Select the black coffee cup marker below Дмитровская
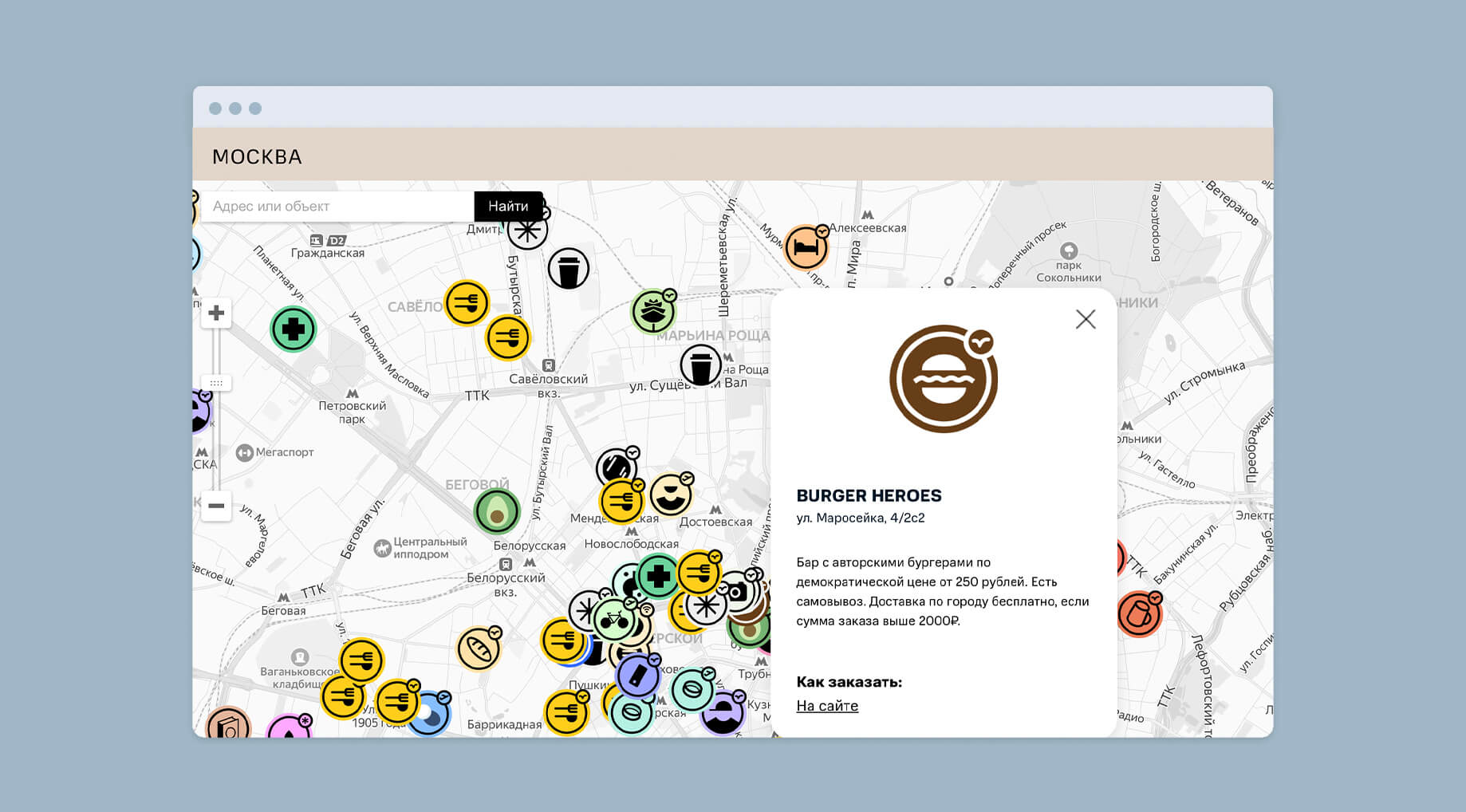This screenshot has height=812, width=1466. (569, 269)
